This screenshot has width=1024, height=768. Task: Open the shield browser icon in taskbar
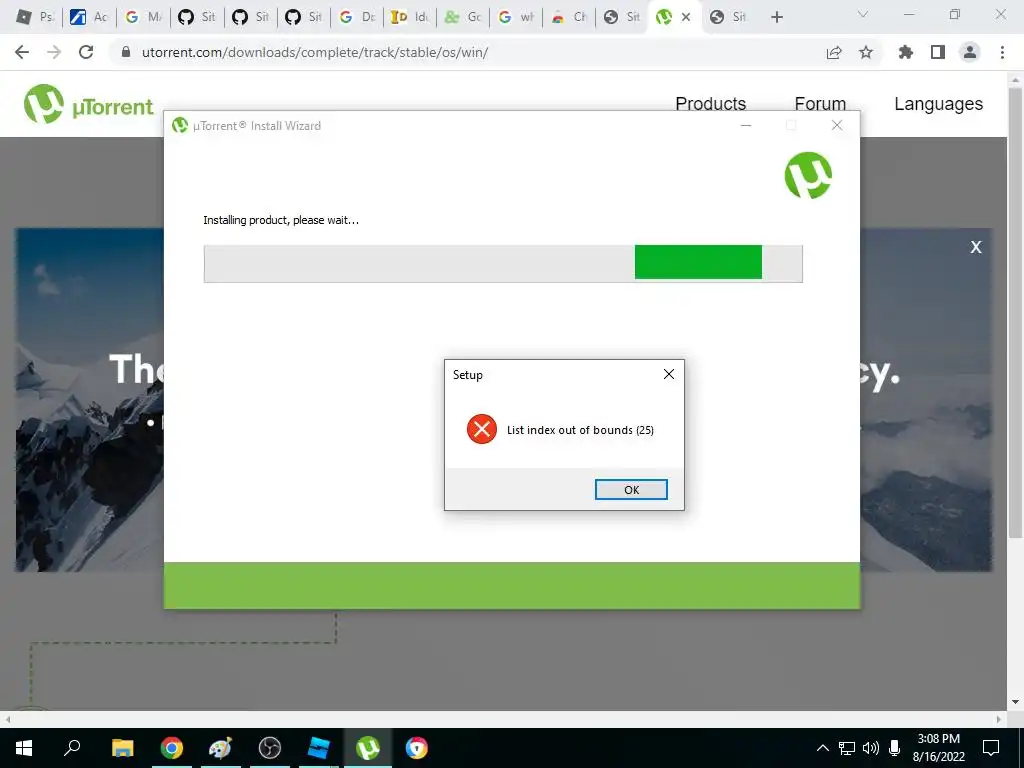(416, 748)
